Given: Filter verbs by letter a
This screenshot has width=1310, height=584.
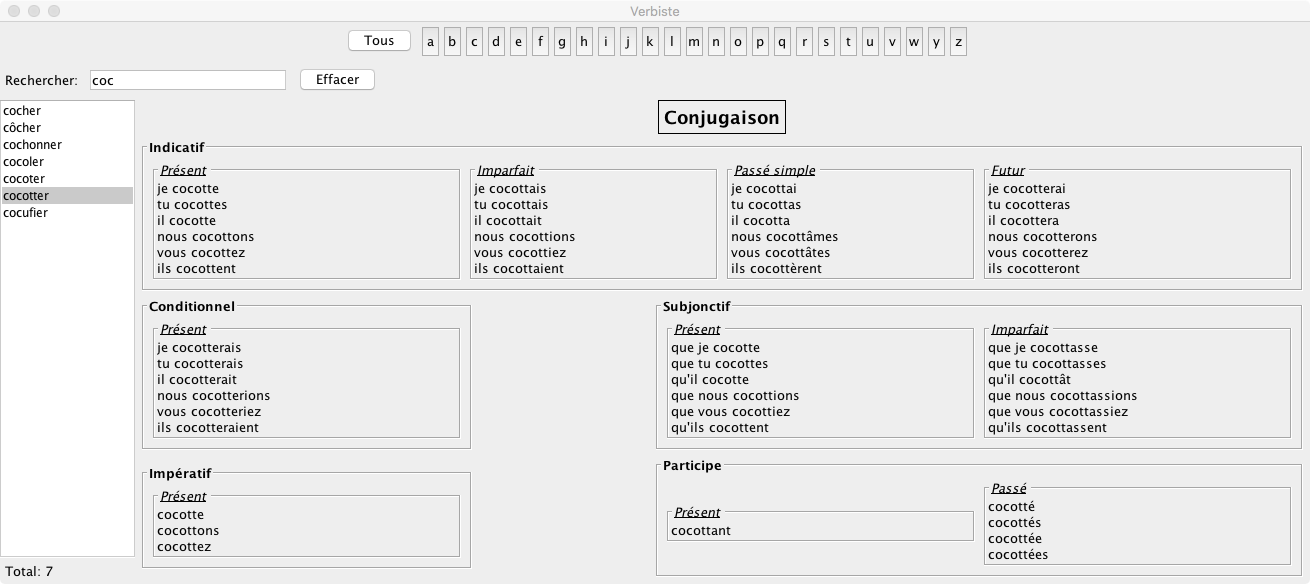Looking at the screenshot, I should tap(431, 42).
